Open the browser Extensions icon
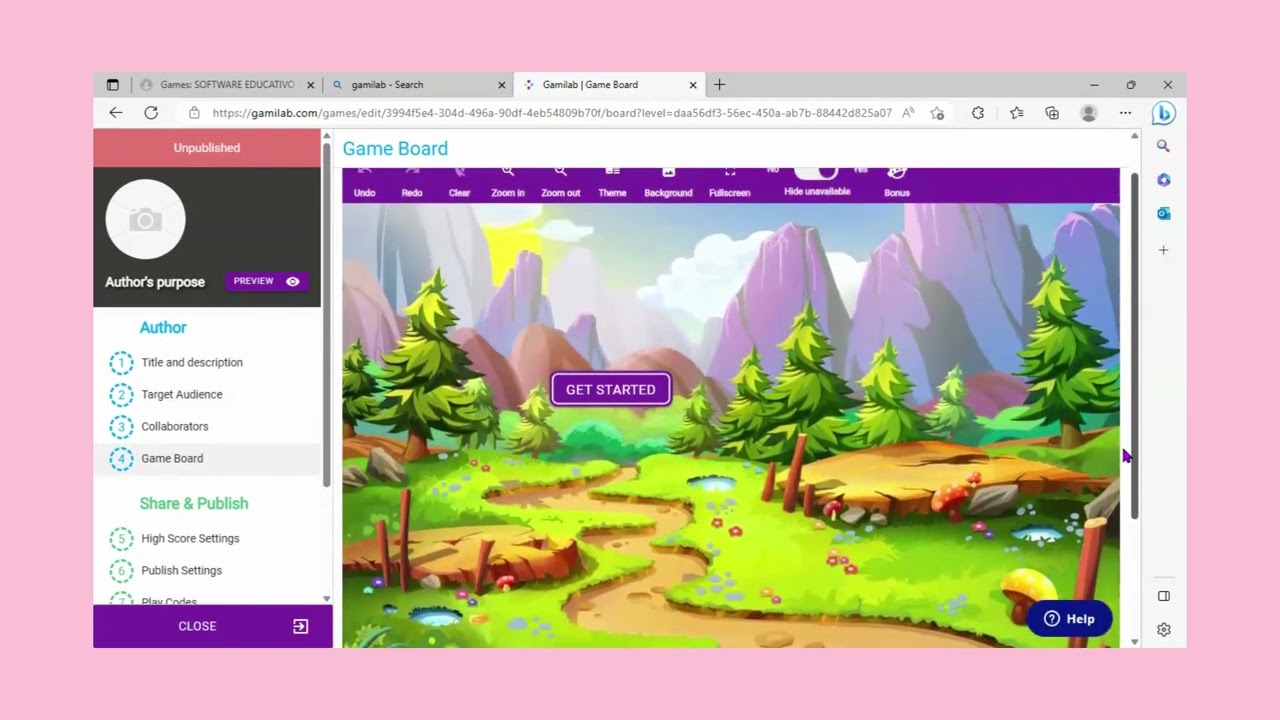Viewport: 1280px width, 720px height. pos(978,113)
